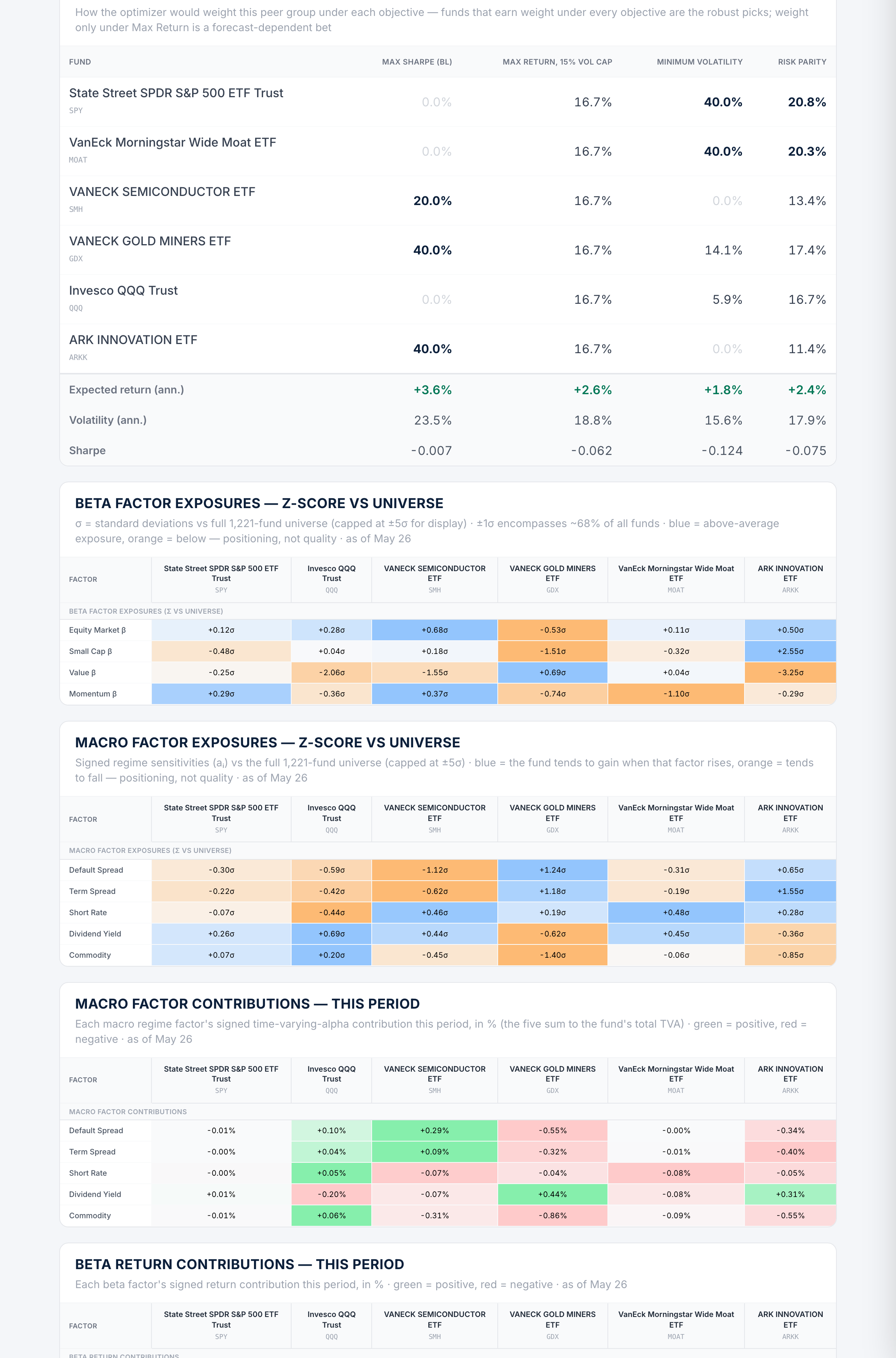Viewport: 896px width, 1358px height.
Task: Click the +0.44% Dividend Yield contribution for GDX
Action: pyautogui.click(x=552, y=1195)
